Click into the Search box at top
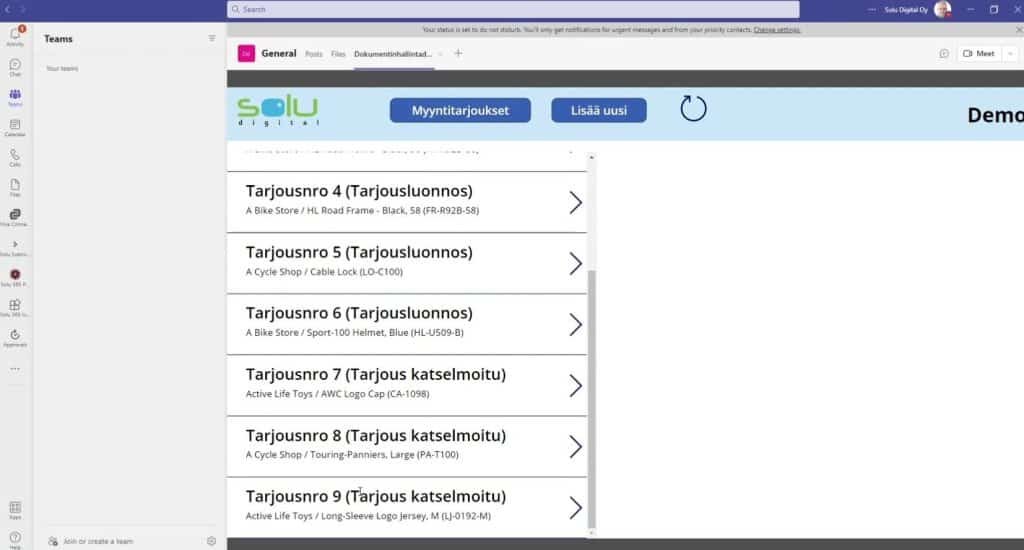This screenshot has width=1024, height=550. click(x=513, y=9)
